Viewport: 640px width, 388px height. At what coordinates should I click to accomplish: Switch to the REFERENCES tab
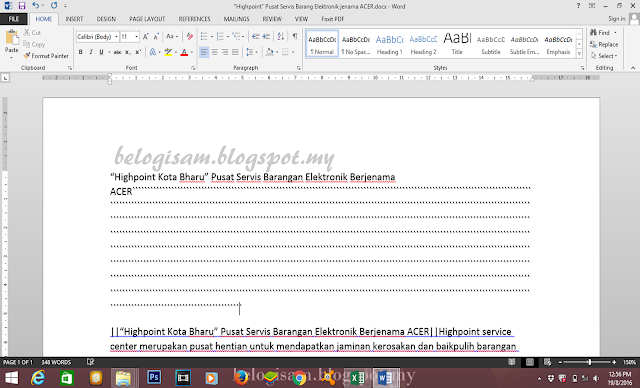(194, 19)
